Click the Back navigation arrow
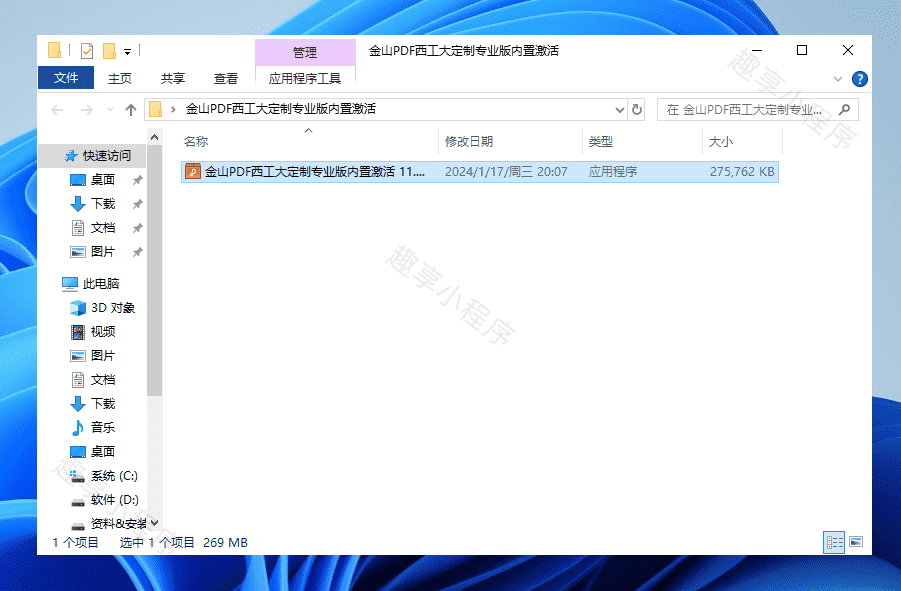 click(x=57, y=110)
